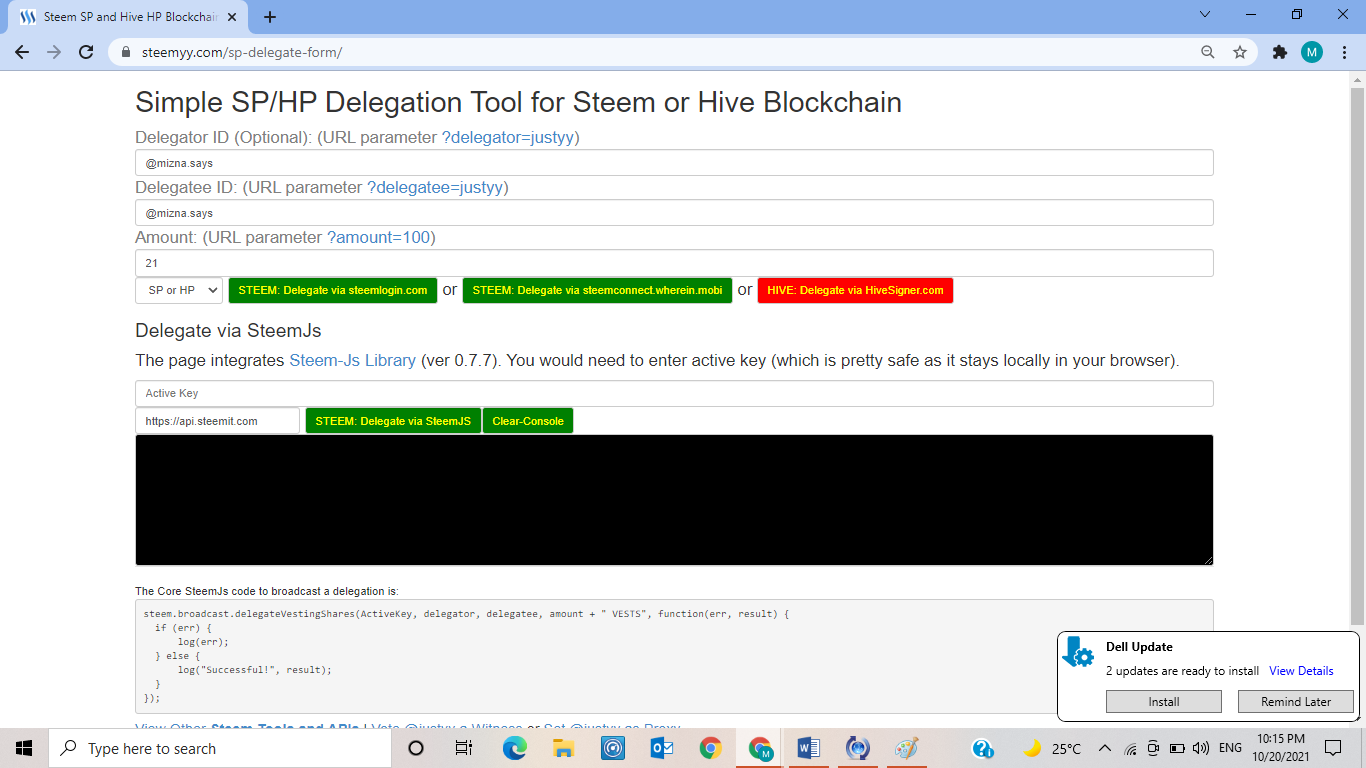Click inside the black console area
1366x768 pixels.
674,500
